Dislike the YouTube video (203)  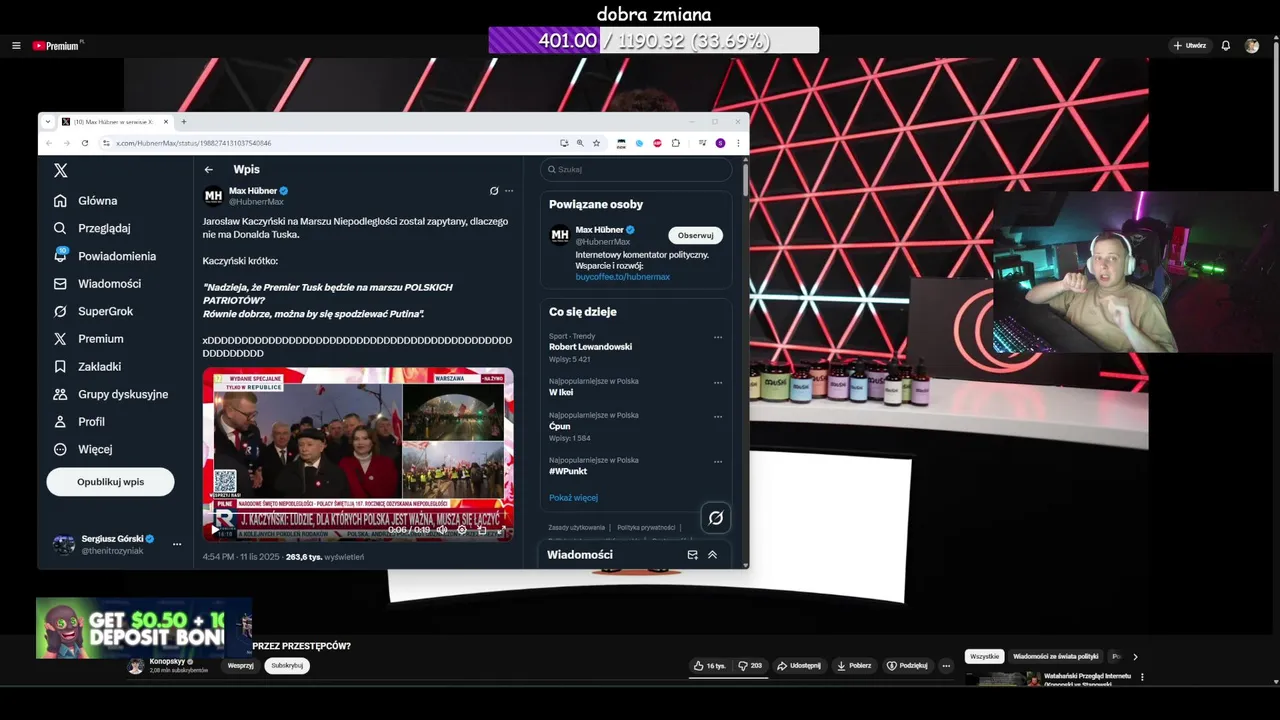(750, 666)
